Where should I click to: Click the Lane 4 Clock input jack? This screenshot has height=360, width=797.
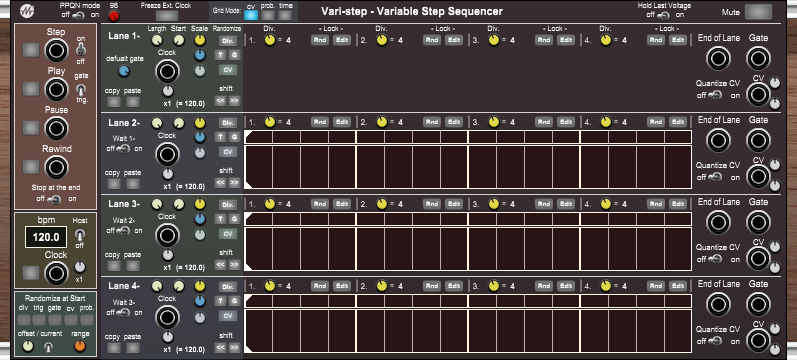[x=167, y=317]
